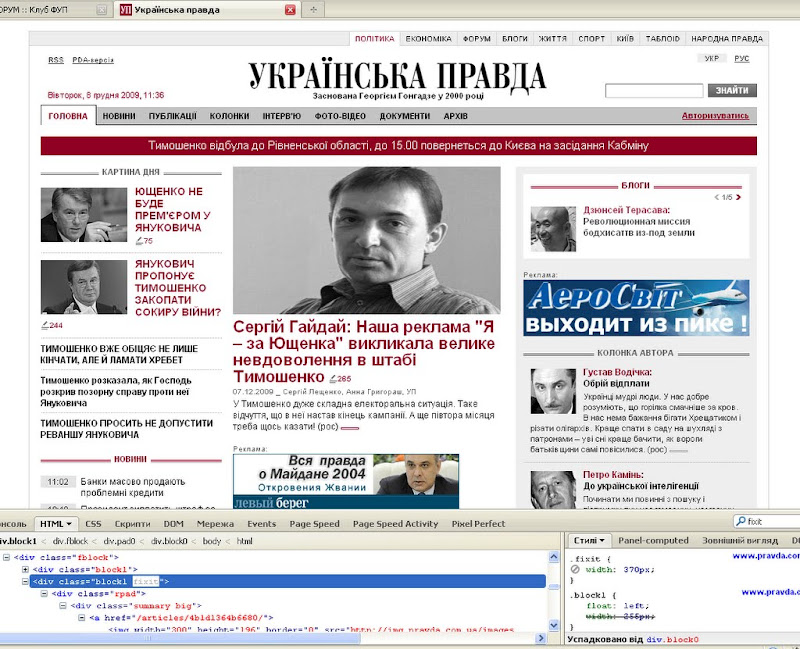Switch to the CSS tab in Firebug
The image size is (800, 649).
pyautogui.click(x=92, y=522)
